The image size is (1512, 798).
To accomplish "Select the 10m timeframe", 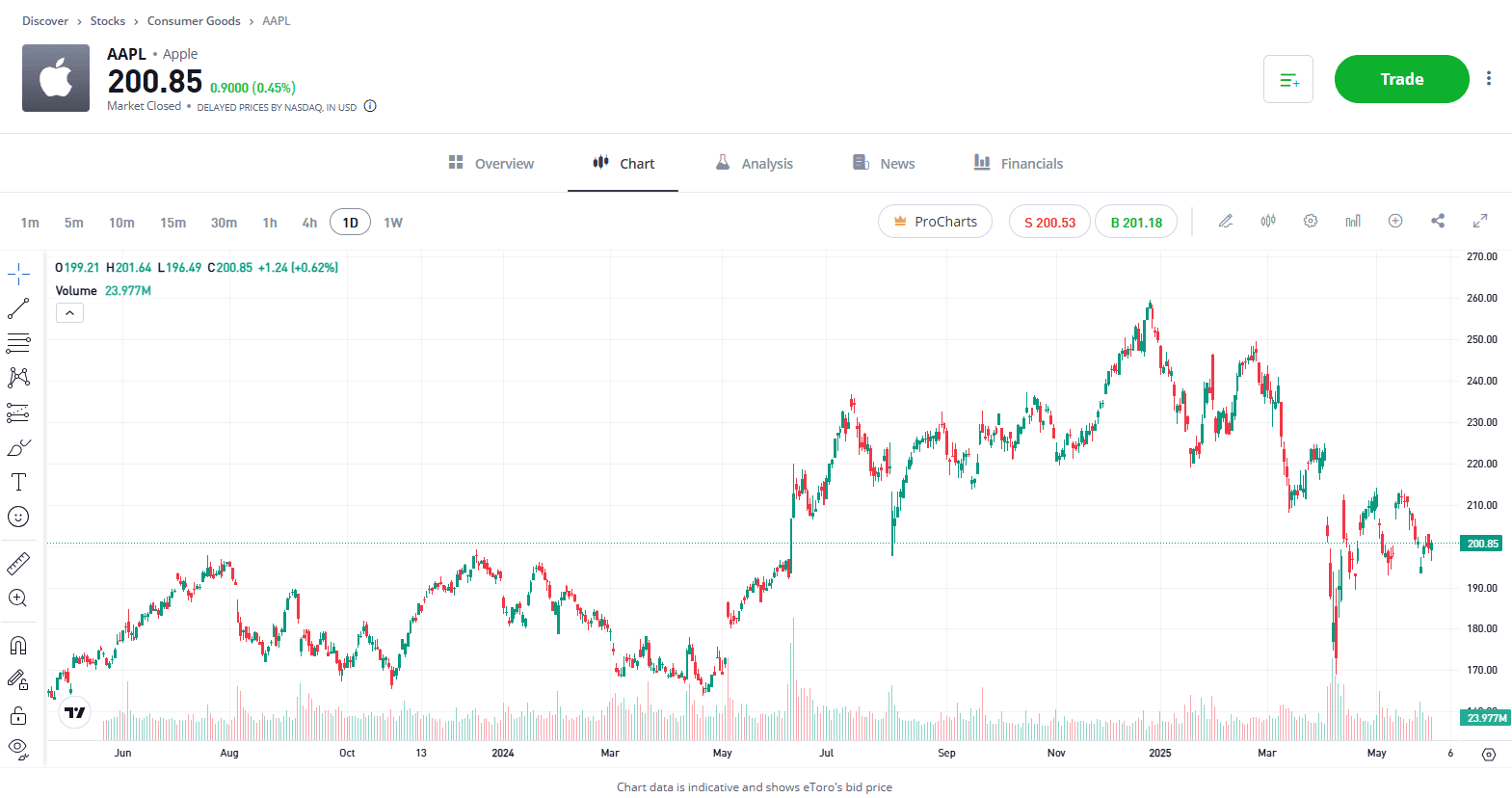I will click(121, 223).
